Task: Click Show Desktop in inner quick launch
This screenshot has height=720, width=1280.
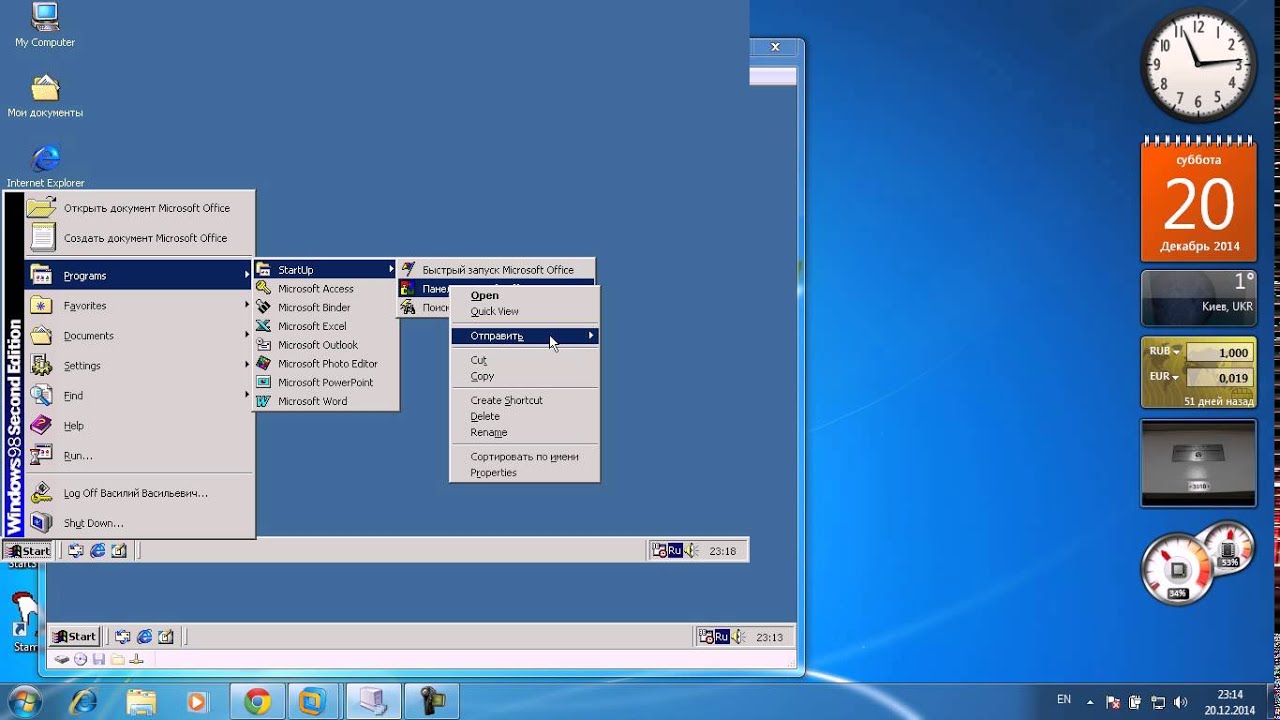Action: tap(76, 550)
